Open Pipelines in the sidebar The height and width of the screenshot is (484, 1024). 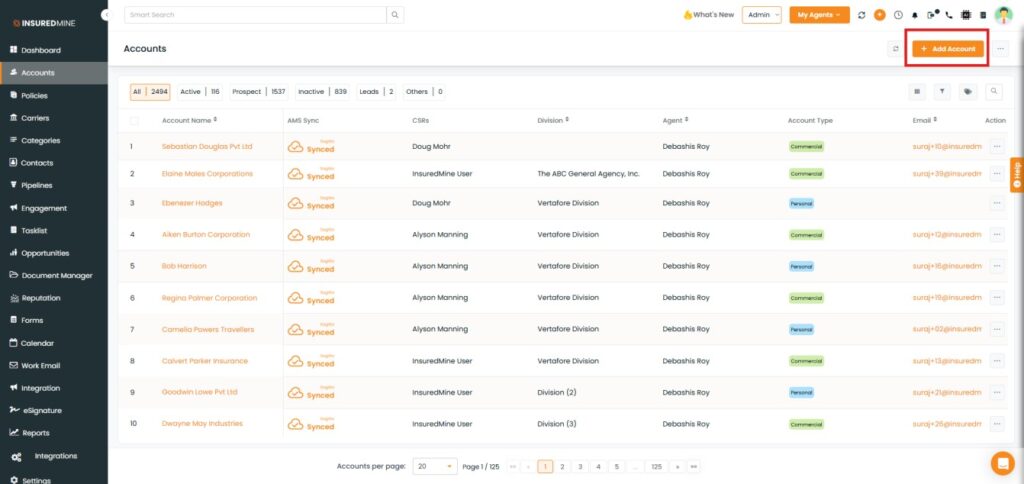click(37, 185)
